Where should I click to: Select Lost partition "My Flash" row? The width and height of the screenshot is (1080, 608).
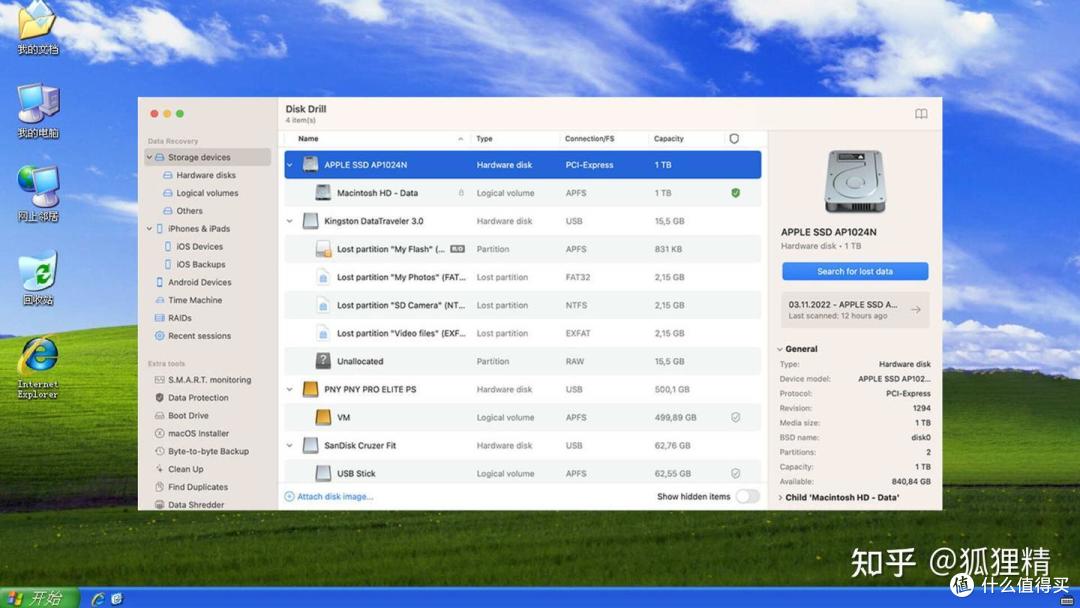coord(523,249)
